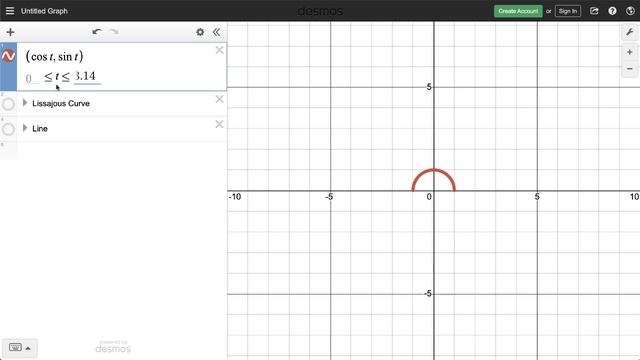
Task: Edit the lower bound 0 for t
Action: 32,78
